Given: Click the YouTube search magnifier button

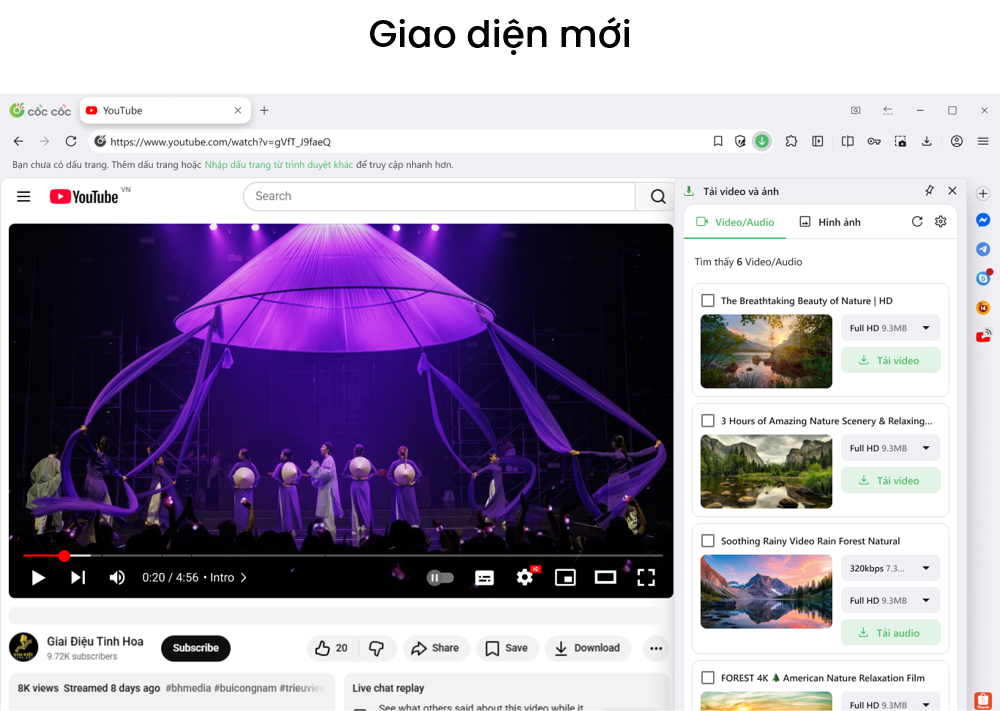Looking at the screenshot, I should (x=658, y=196).
